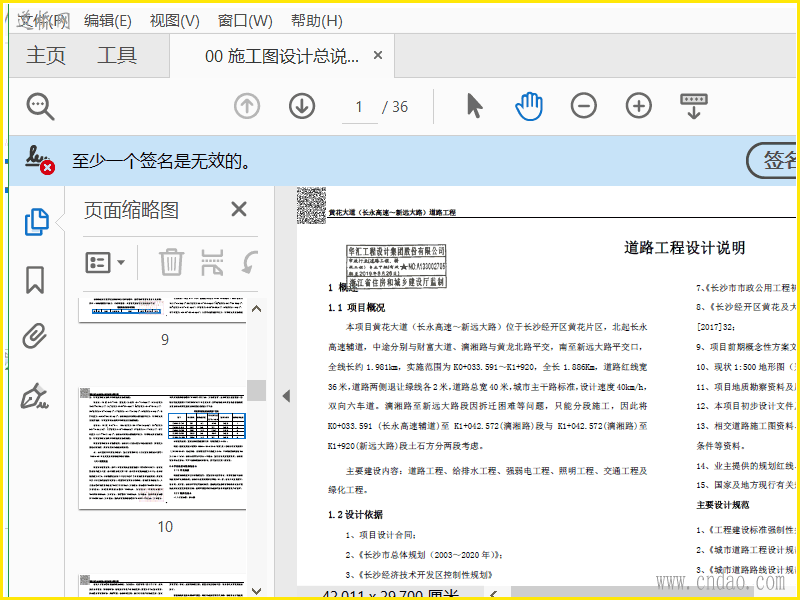Click the QR code on the page
Image resolution: width=800 pixels, height=600 pixels.
click(311, 205)
